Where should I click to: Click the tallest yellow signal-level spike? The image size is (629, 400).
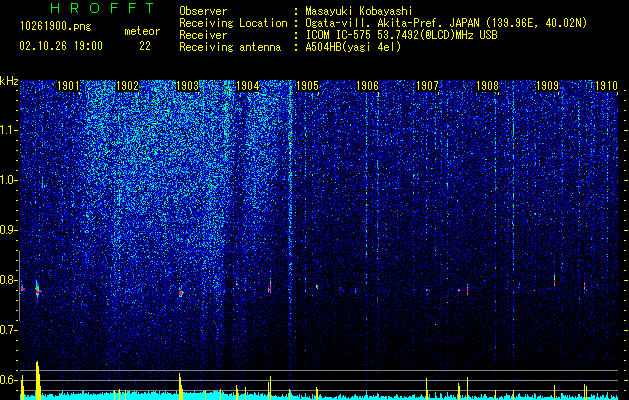38,380
